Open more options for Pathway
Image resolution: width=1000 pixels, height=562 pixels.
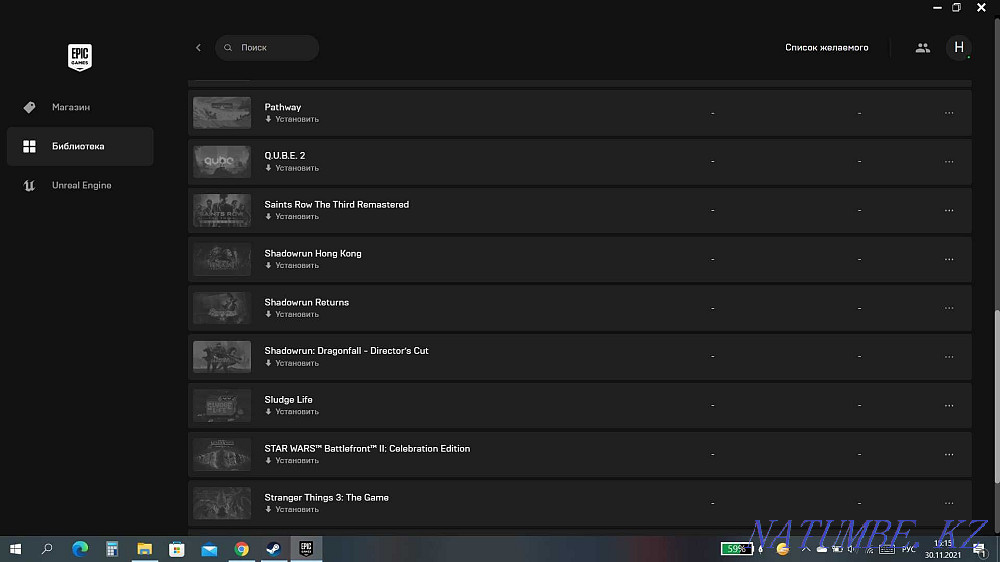coord(949,113)
